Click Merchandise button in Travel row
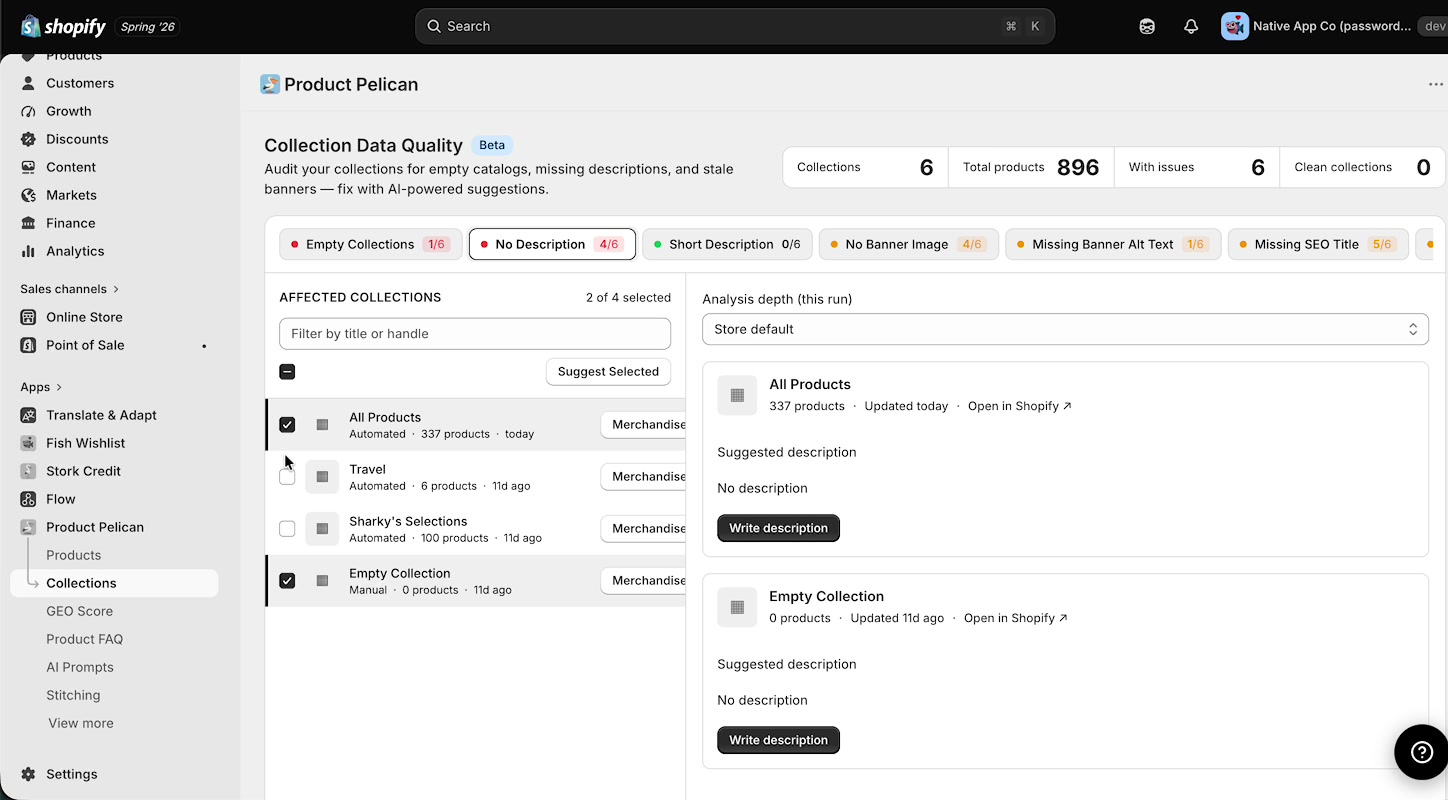The height and width of the screenshot is (800, 1448). [643, 477]
